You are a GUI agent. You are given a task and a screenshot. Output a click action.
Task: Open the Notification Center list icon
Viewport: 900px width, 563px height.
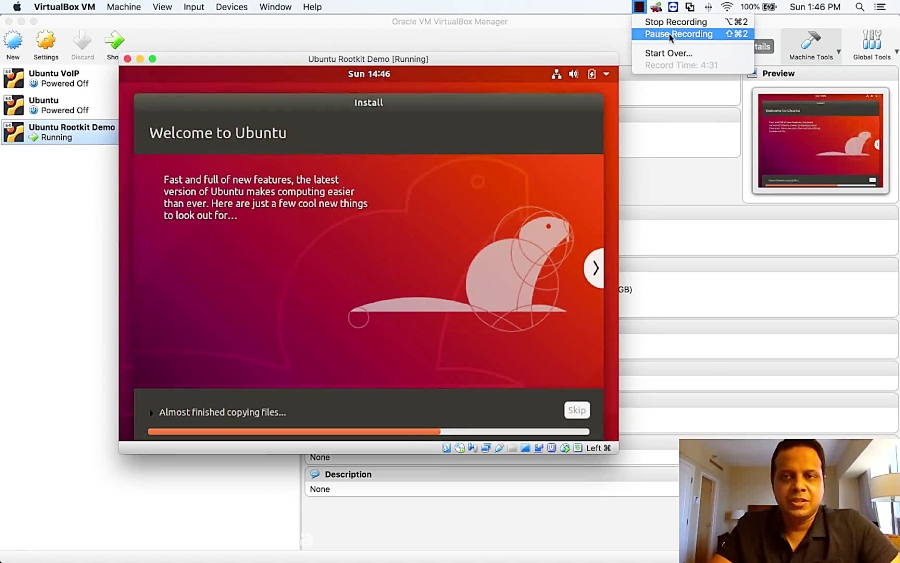(x=879, y=7)
